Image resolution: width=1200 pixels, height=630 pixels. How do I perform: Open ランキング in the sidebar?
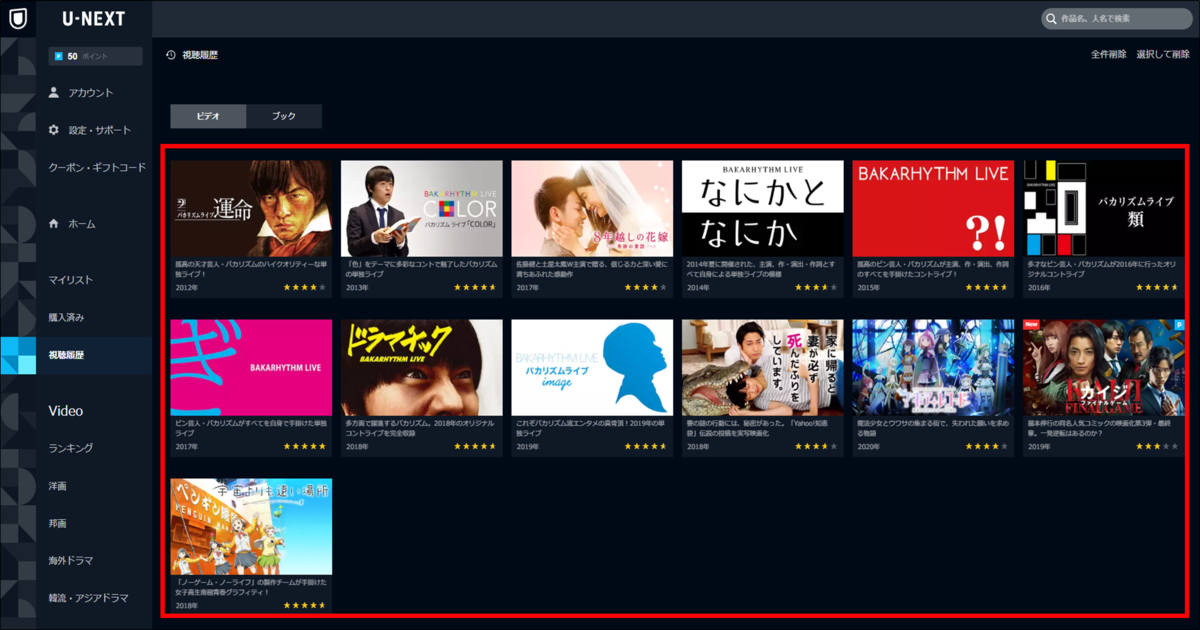[71, 448]
